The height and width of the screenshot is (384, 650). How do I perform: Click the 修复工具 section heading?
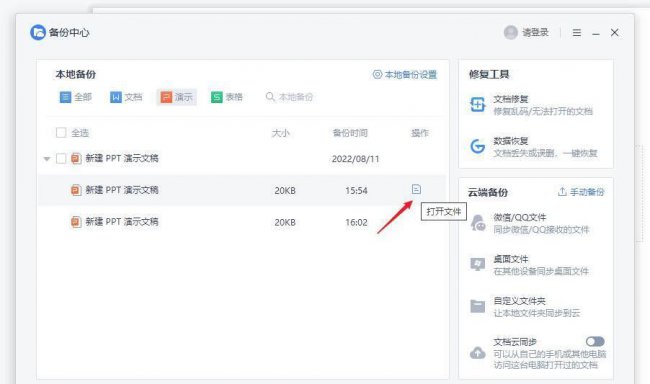tap(489, 75)
